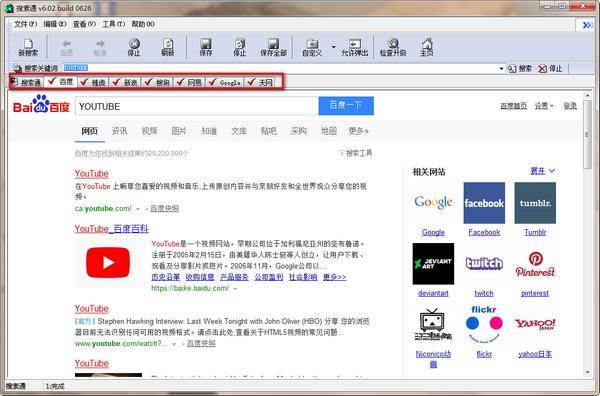Click the red-X 停止 button after 搜索
Viewport: 600px width, 396px height.
[x=550, y=68]
